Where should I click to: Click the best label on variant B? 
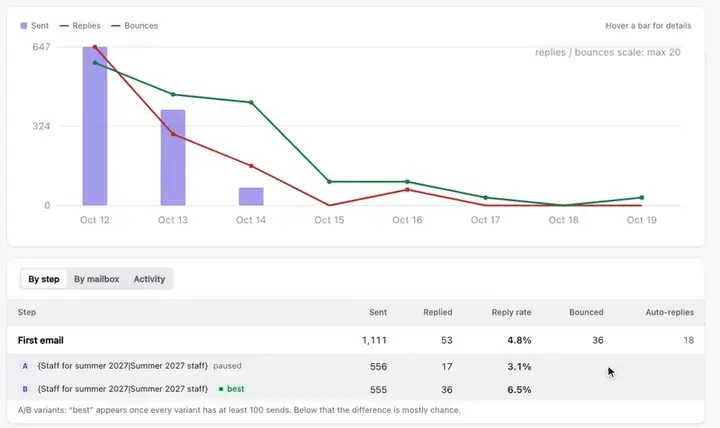(236, 389)
